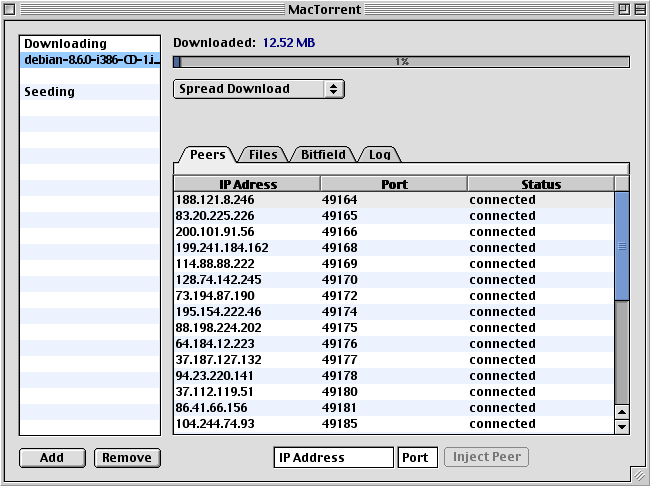Click the download progress bar at 1%
Viewport: 650px width, 486px height.
pyautogui.click(x=401, y=62)
